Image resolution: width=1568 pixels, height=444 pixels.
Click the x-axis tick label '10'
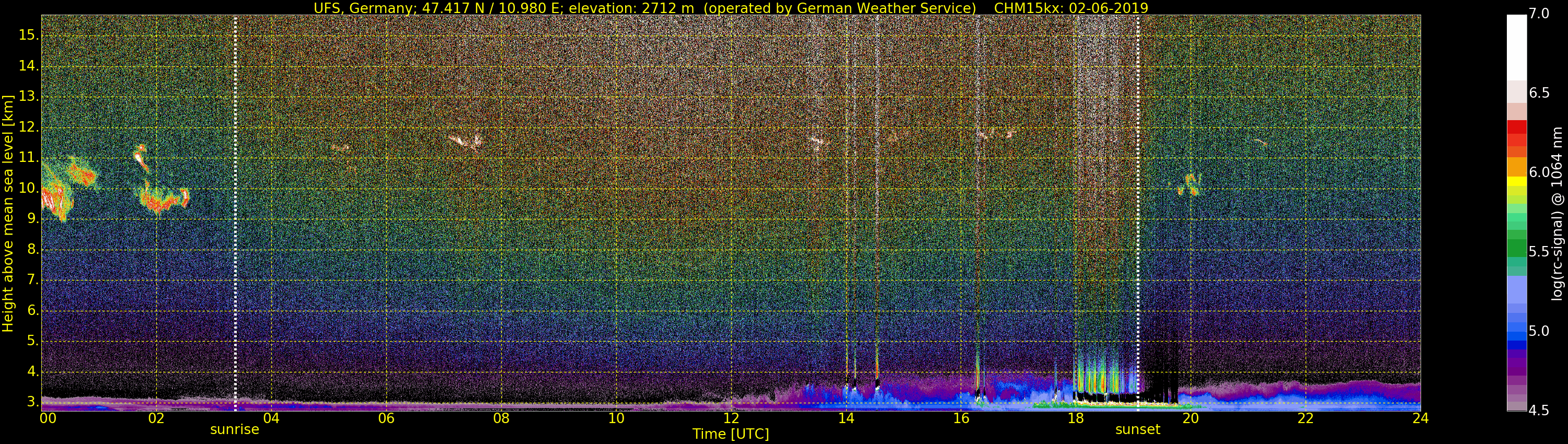tap(616, 418)
